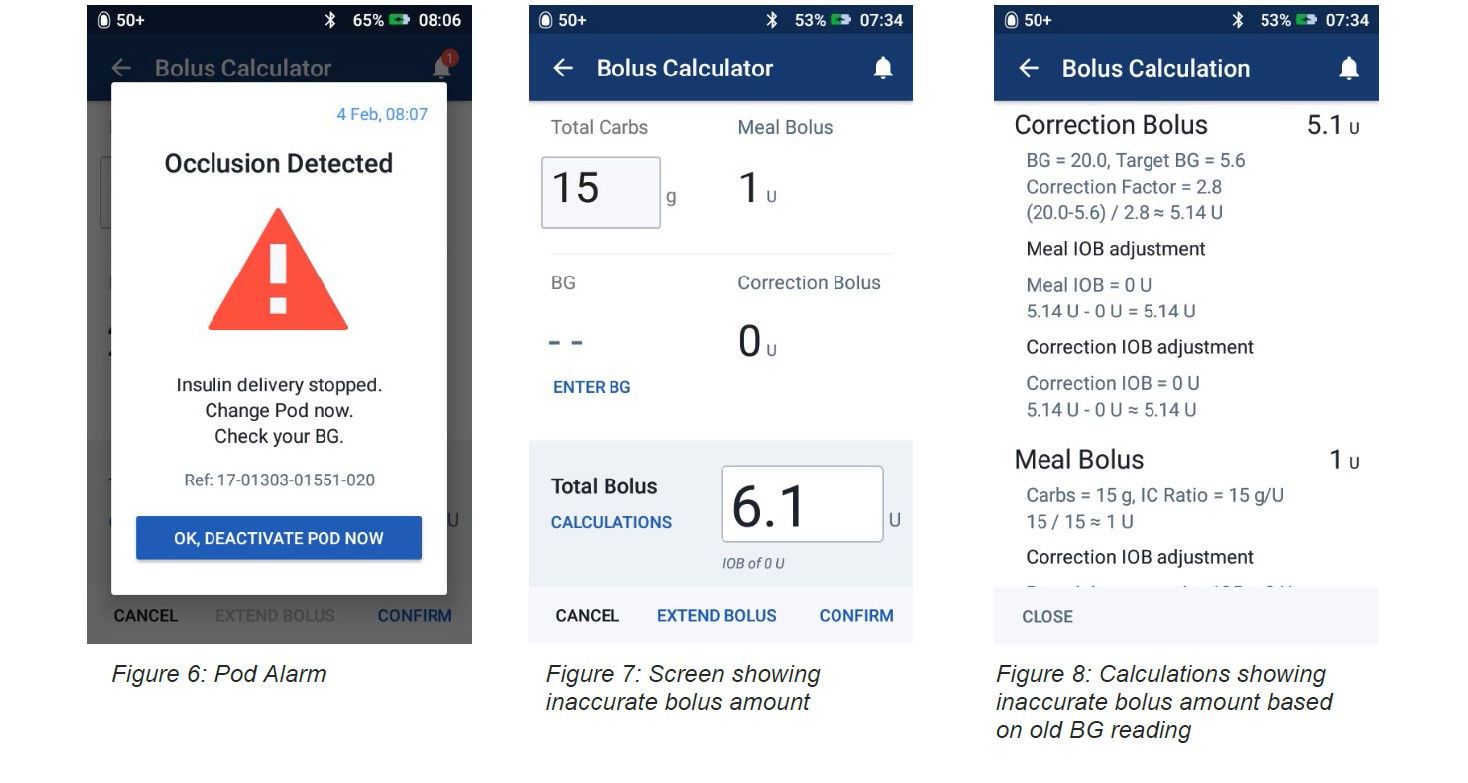Select the Total Bolus 6.1 U field
Image resolution: width=1468 pixels, height=783 pixels.
[x=802, y=504]
